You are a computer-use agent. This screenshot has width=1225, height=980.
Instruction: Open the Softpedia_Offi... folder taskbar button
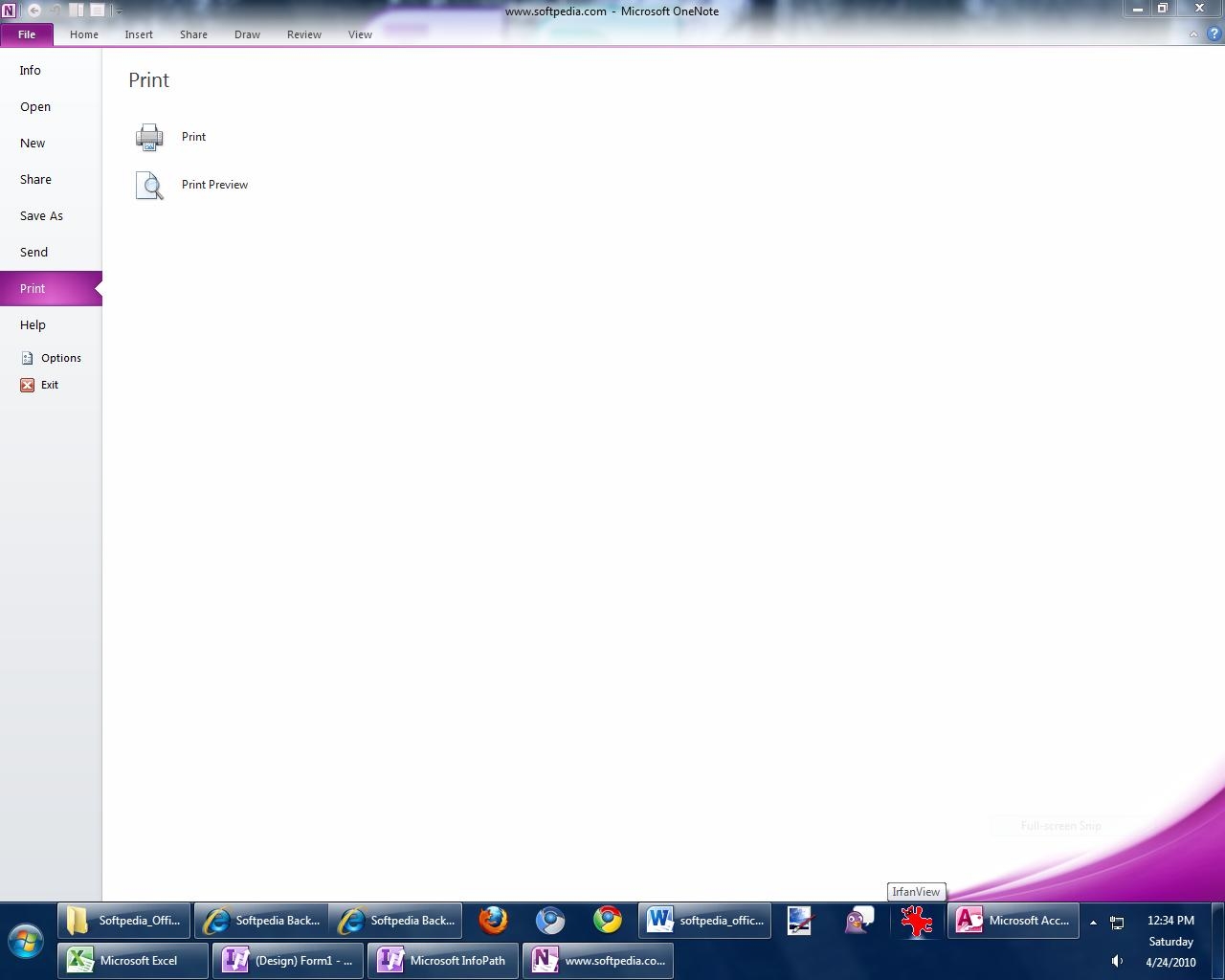tap(124, 921)
